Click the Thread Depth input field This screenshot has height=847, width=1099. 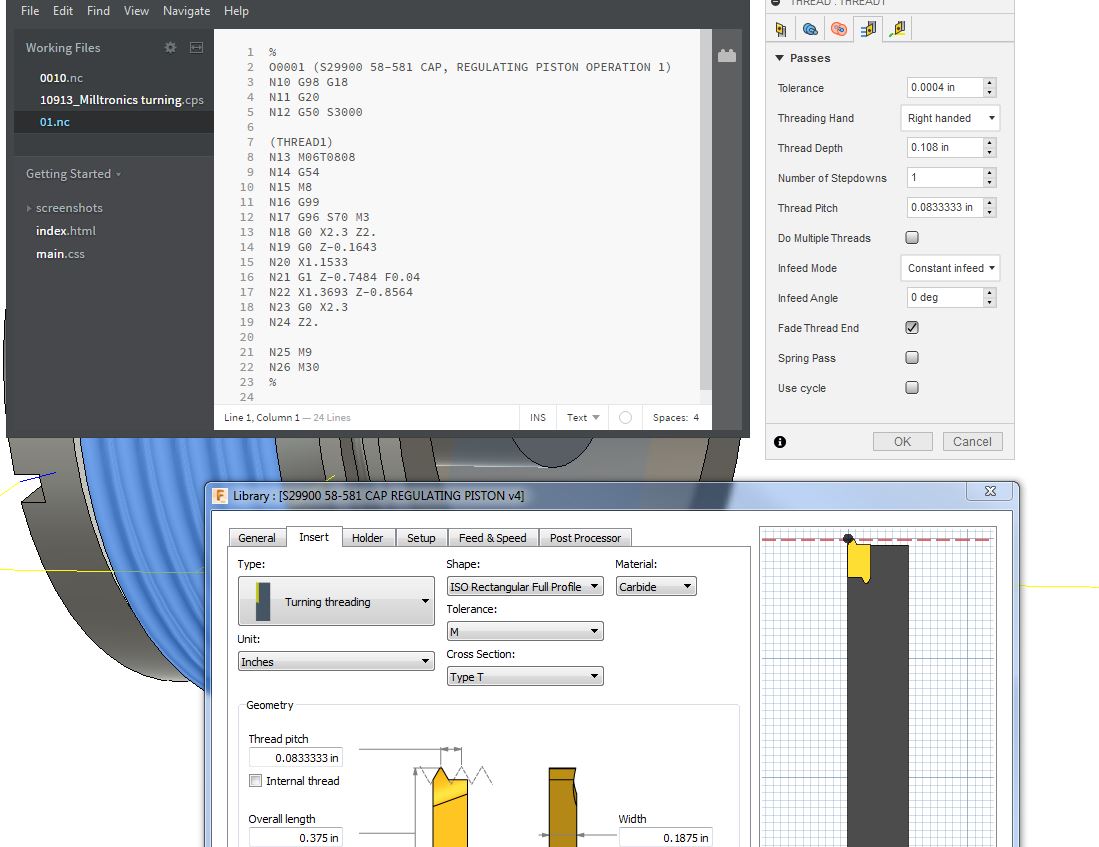click(945, 147)
